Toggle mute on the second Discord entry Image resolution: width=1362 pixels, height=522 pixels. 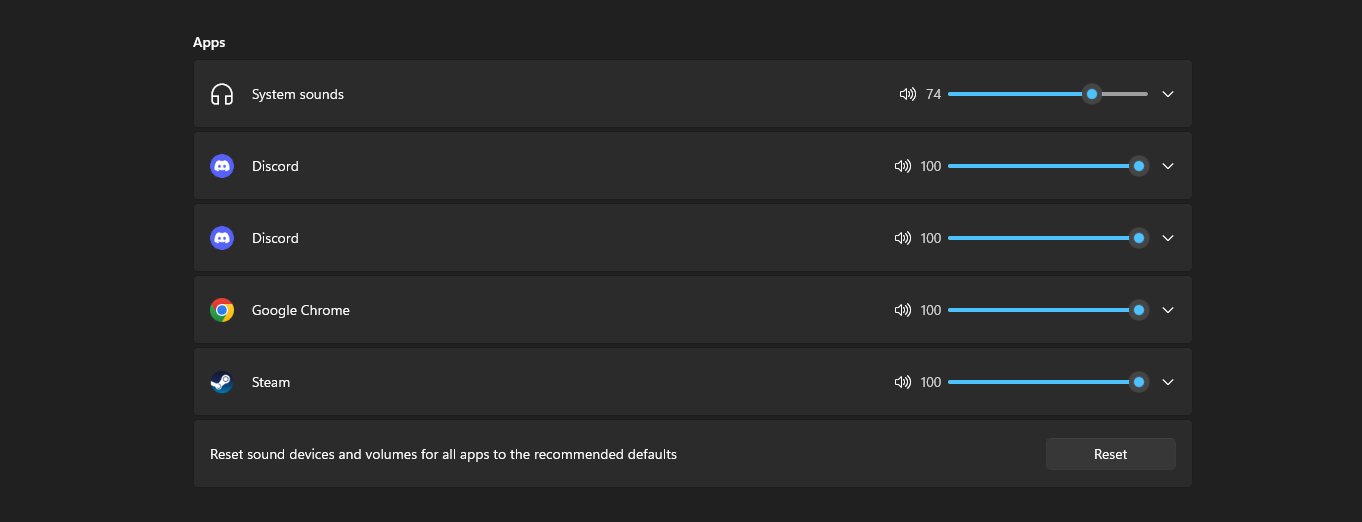point(903,238)
